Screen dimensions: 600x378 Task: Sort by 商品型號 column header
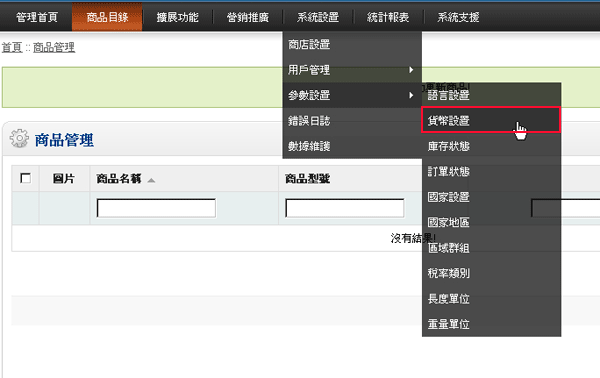(x=307, y=179)
